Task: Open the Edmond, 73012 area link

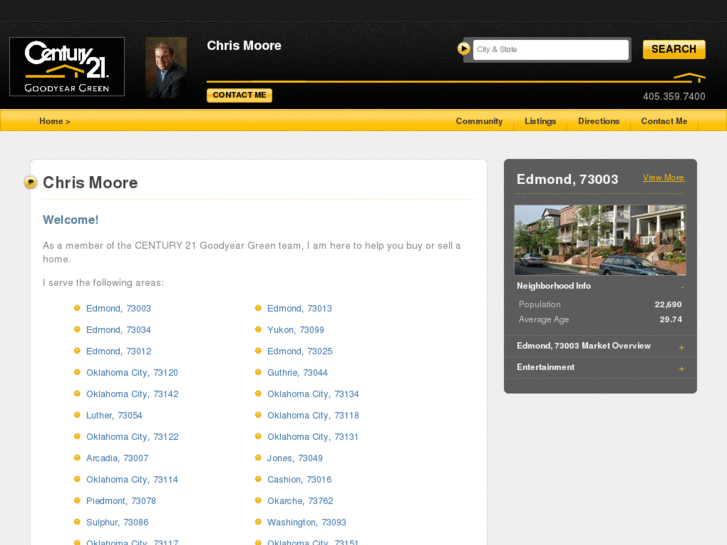Action: [x=119, y=351]
